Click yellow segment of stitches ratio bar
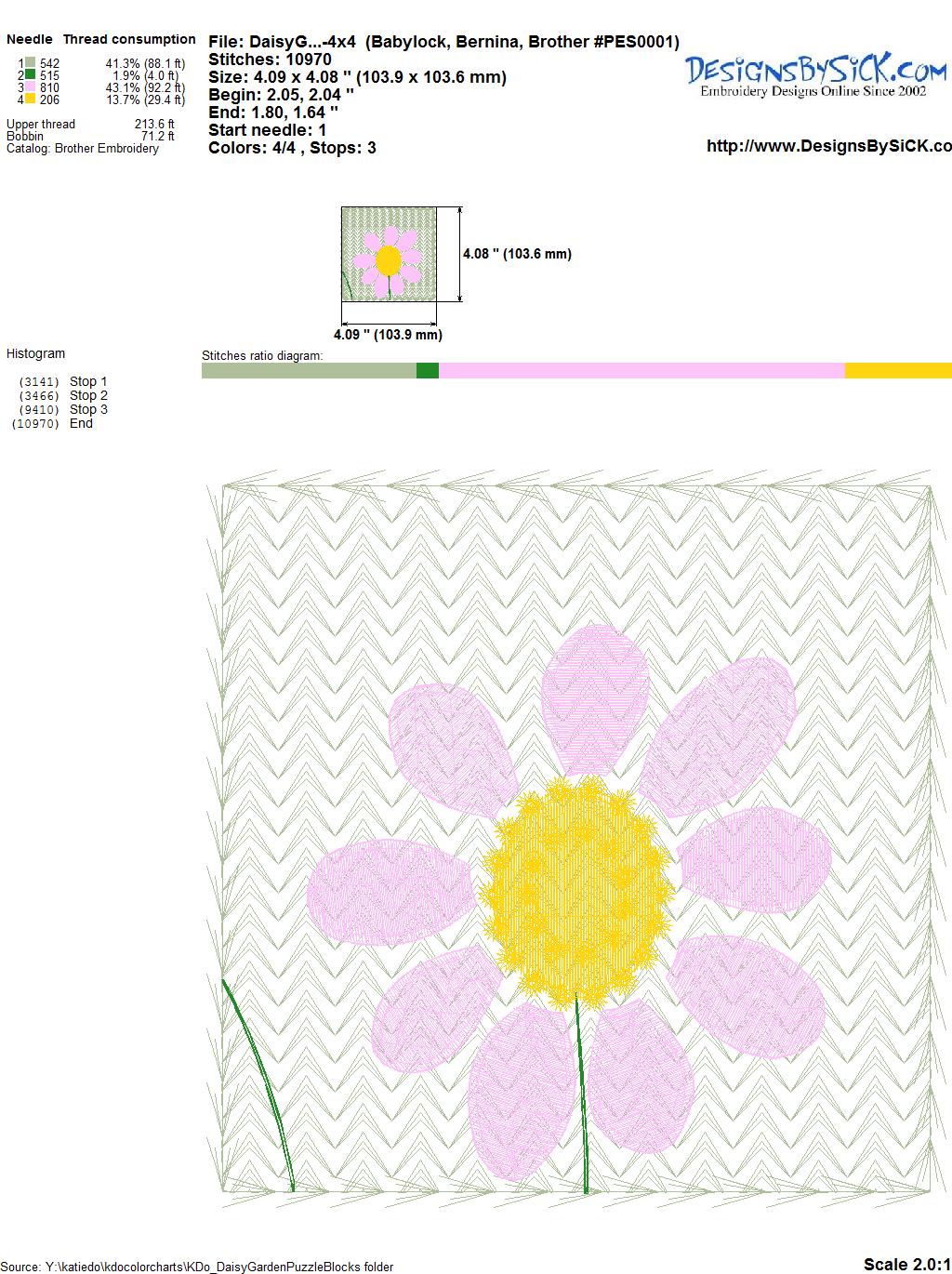 point(897,371)
